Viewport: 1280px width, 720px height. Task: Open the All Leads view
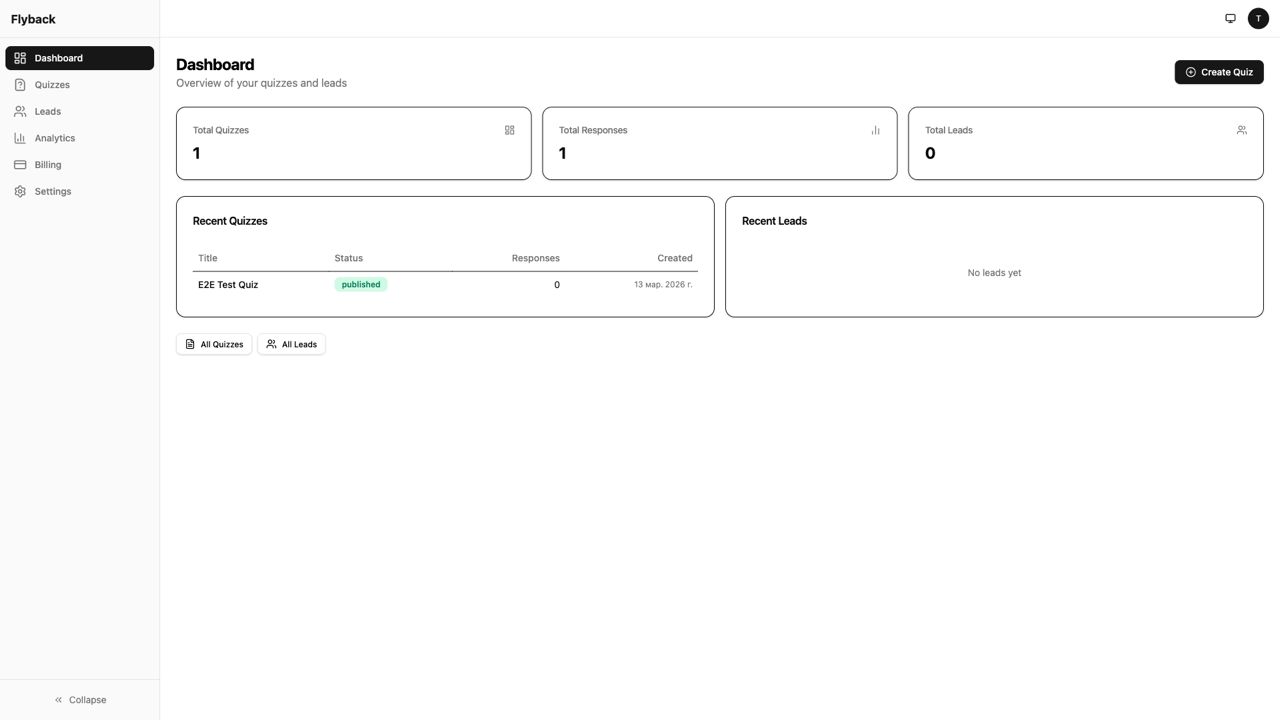[x=291, y=344]
